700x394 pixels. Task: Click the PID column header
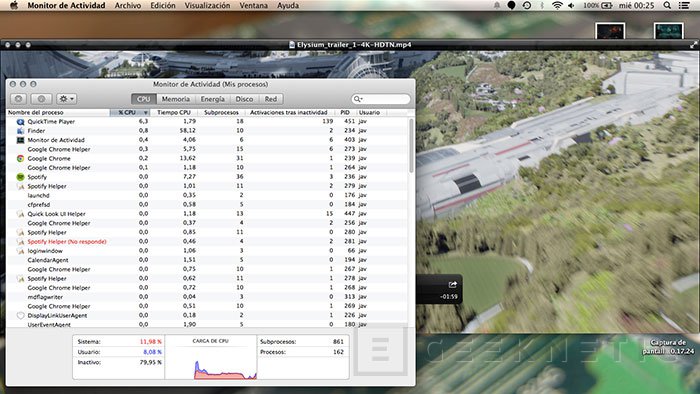[345, 112]
